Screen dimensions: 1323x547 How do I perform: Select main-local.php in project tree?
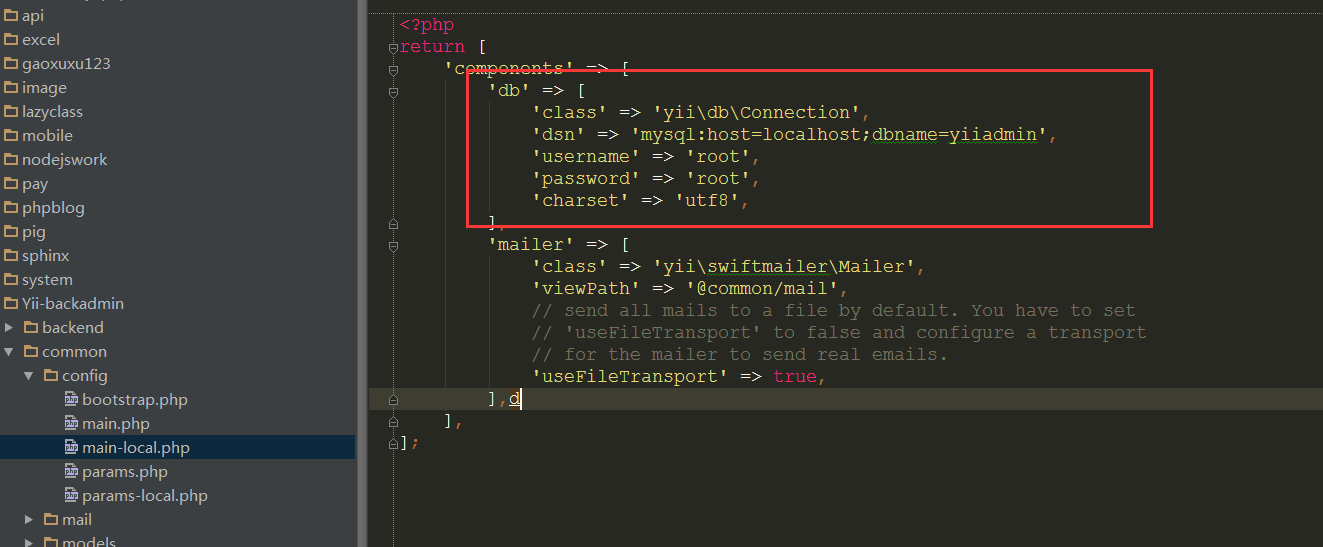(135, 448)
